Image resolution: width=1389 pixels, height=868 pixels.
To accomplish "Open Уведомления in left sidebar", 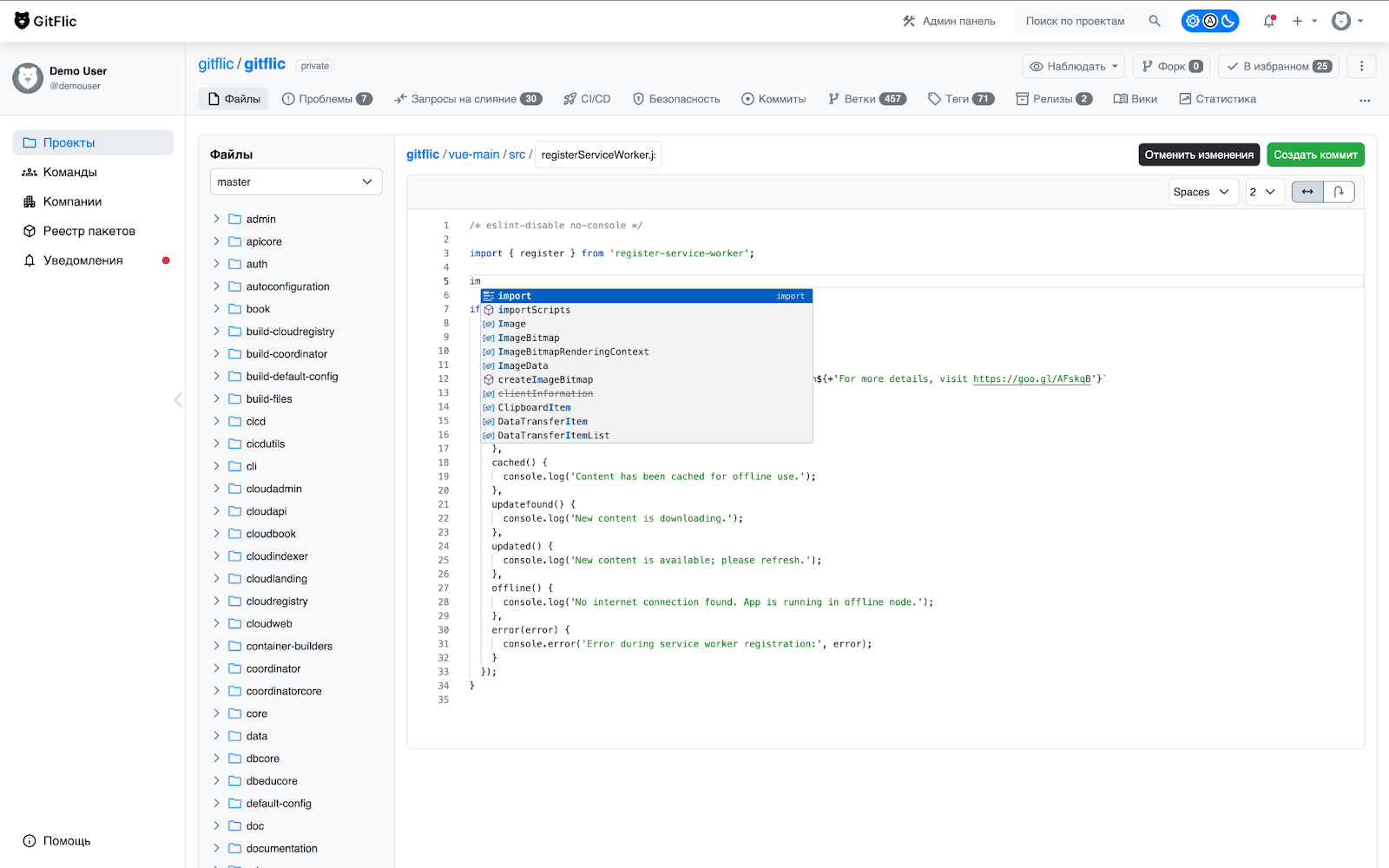I will pyautogui.click(x=93, y=260).
